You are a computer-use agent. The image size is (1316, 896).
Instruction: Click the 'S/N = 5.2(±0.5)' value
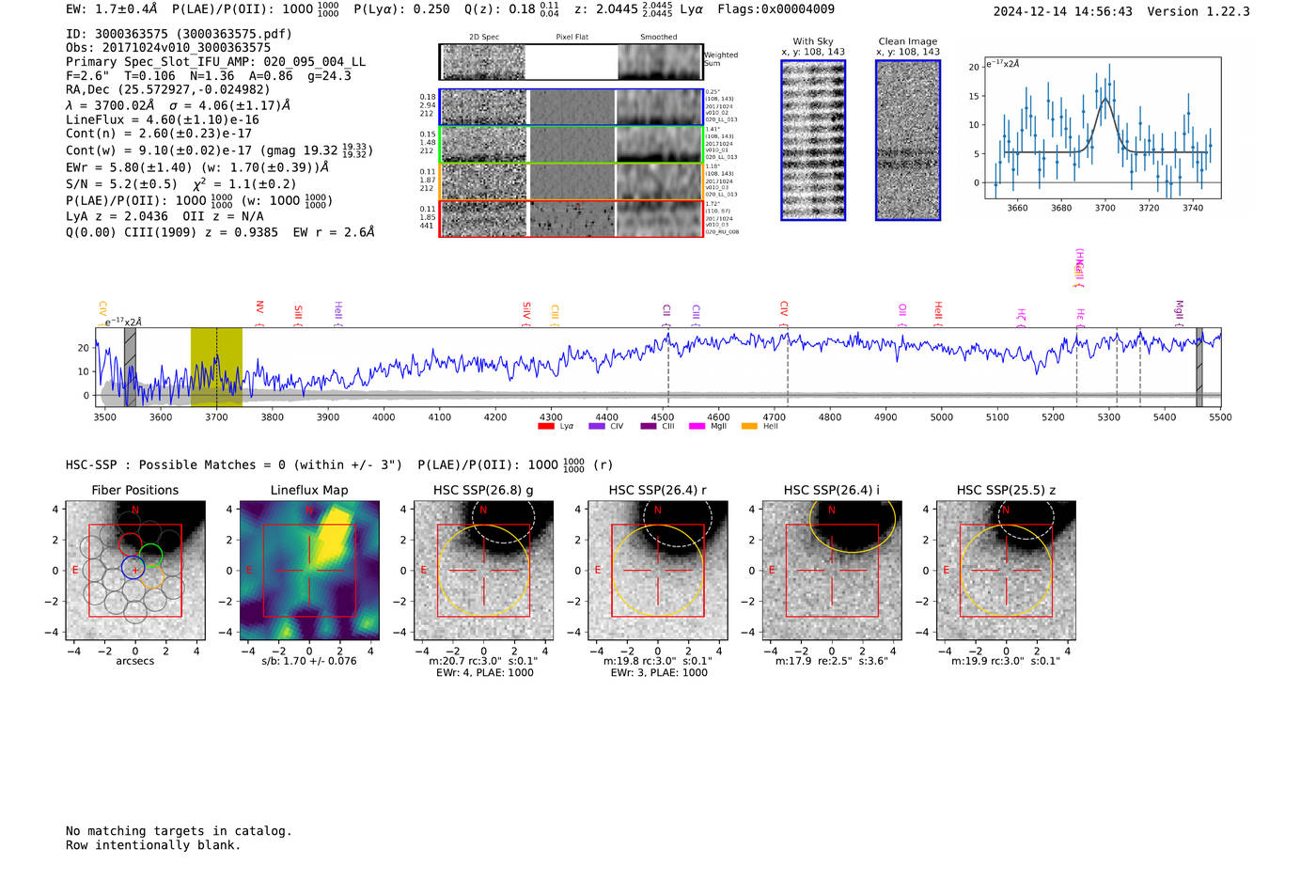[x=121, y=185]
